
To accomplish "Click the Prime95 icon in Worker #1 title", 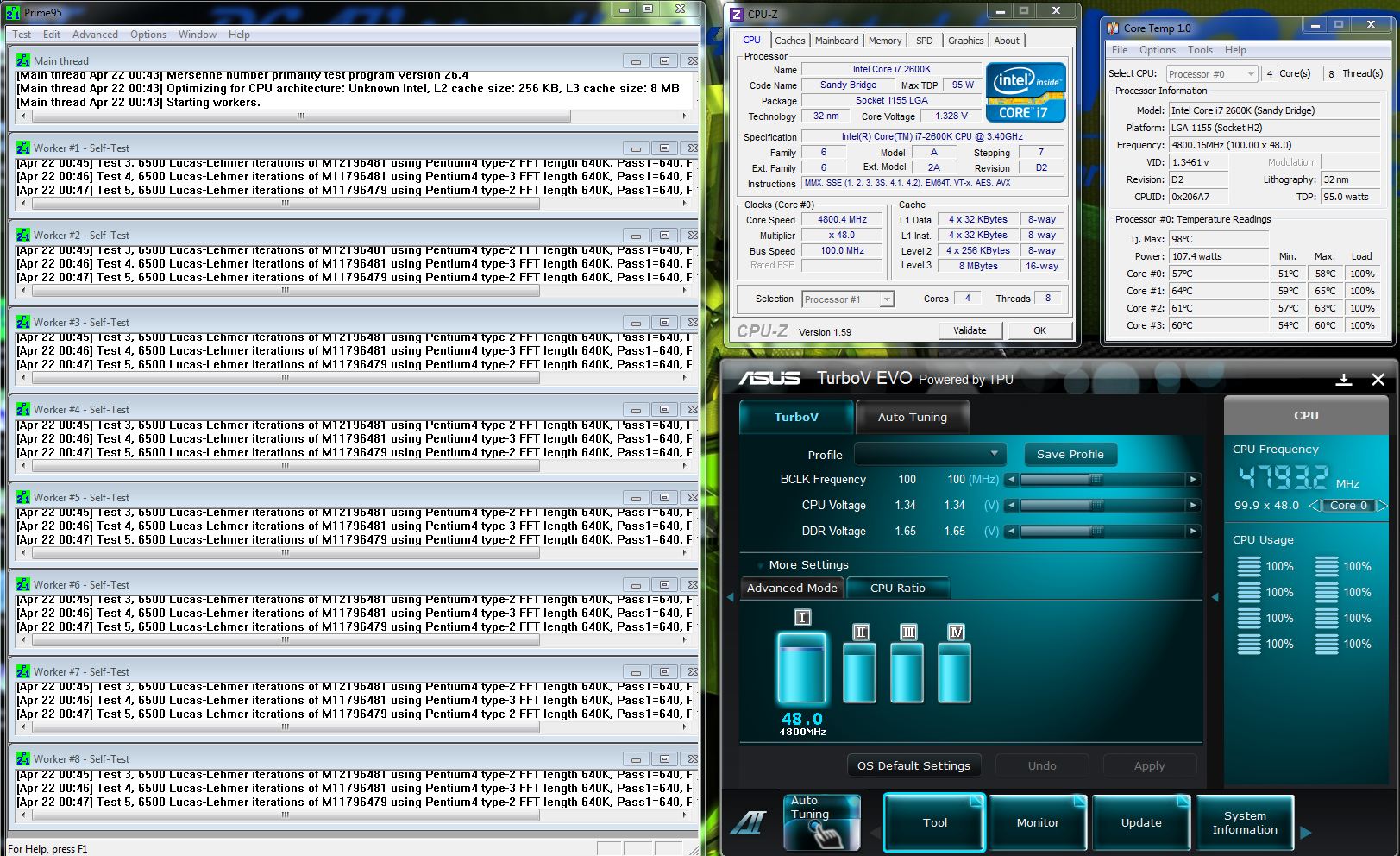I will 23,148.
